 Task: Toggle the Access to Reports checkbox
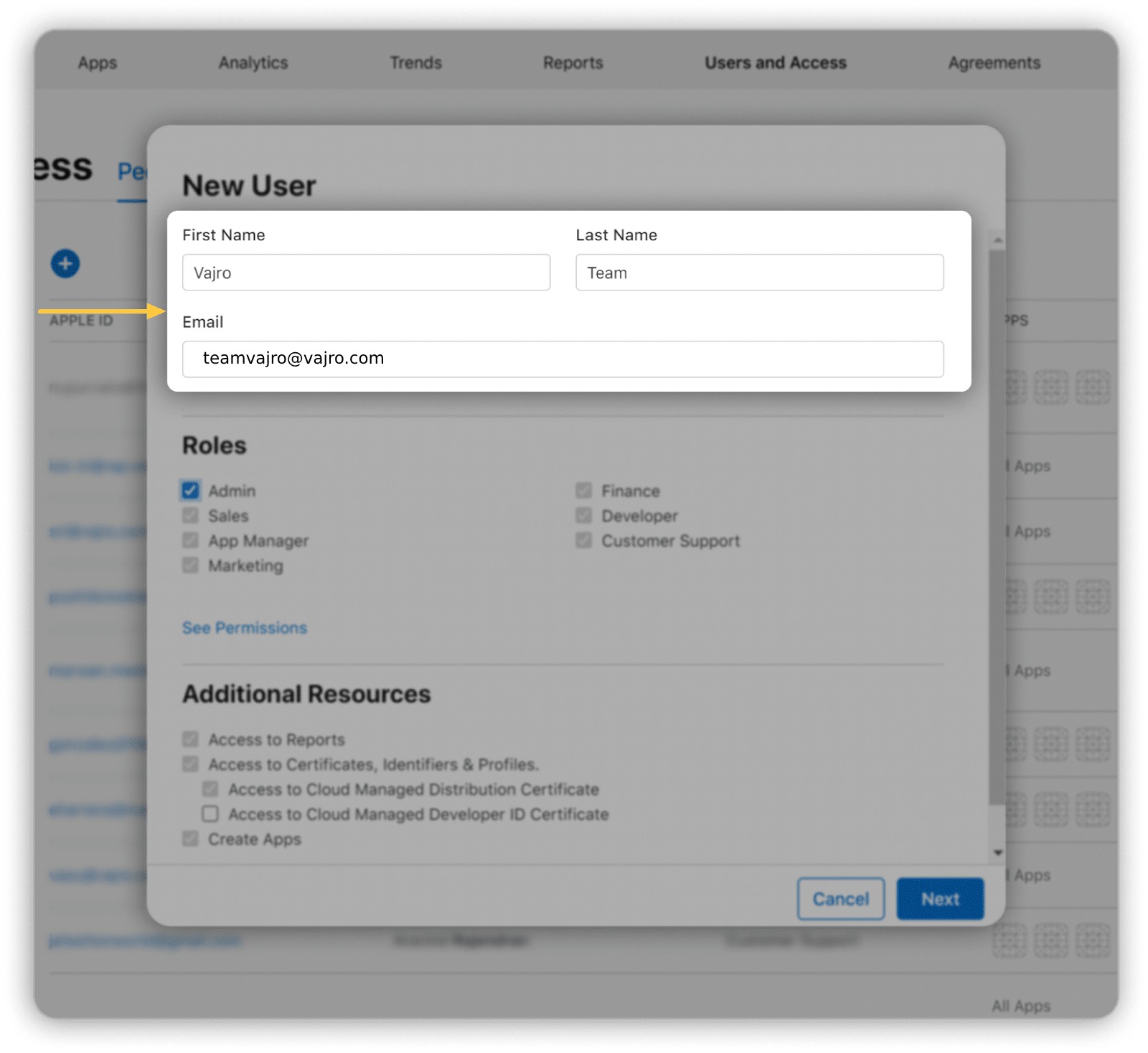pyautogui.click(x=190, y=740)
